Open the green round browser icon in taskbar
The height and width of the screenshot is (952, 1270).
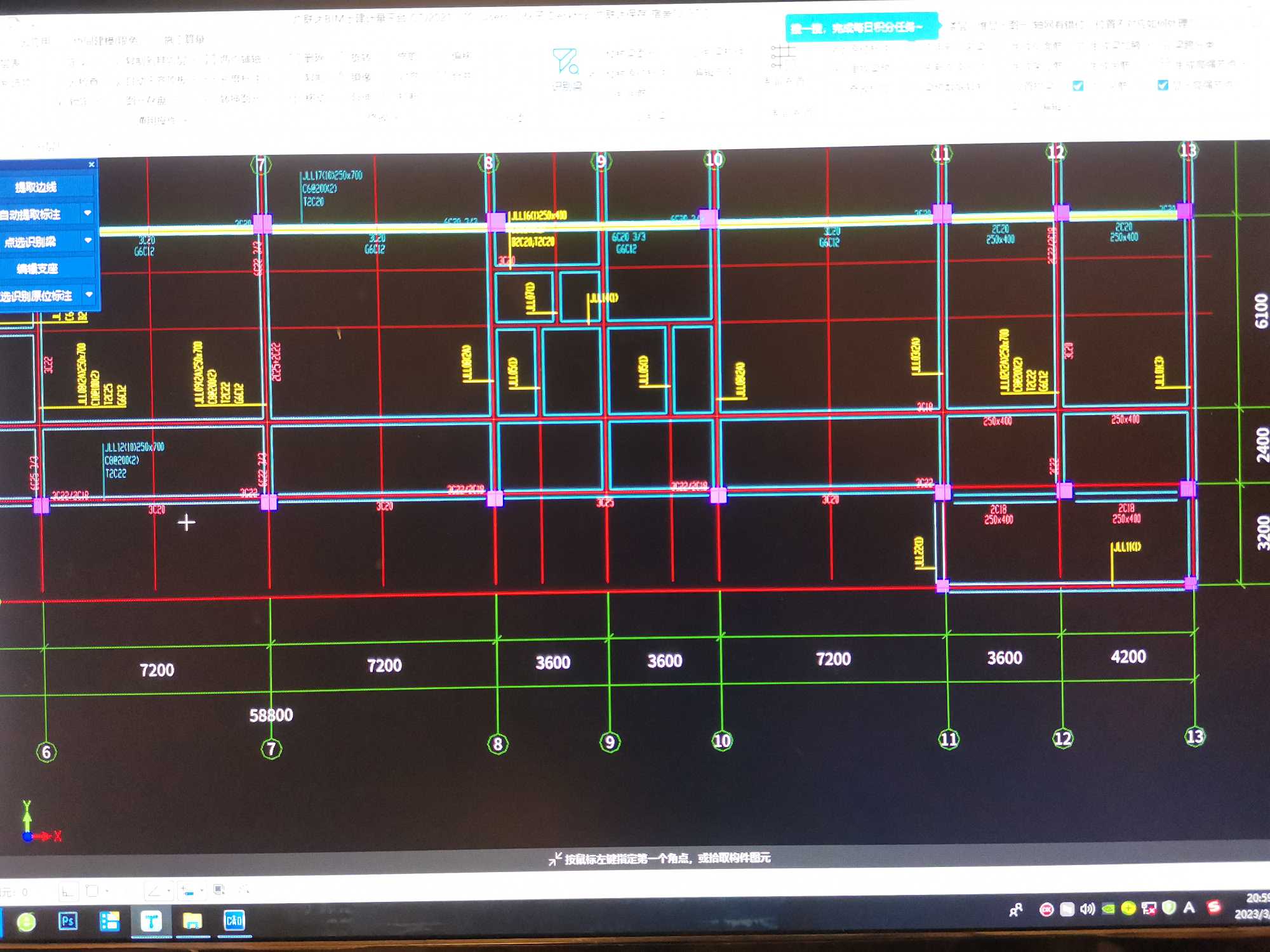tap(26, 922)
